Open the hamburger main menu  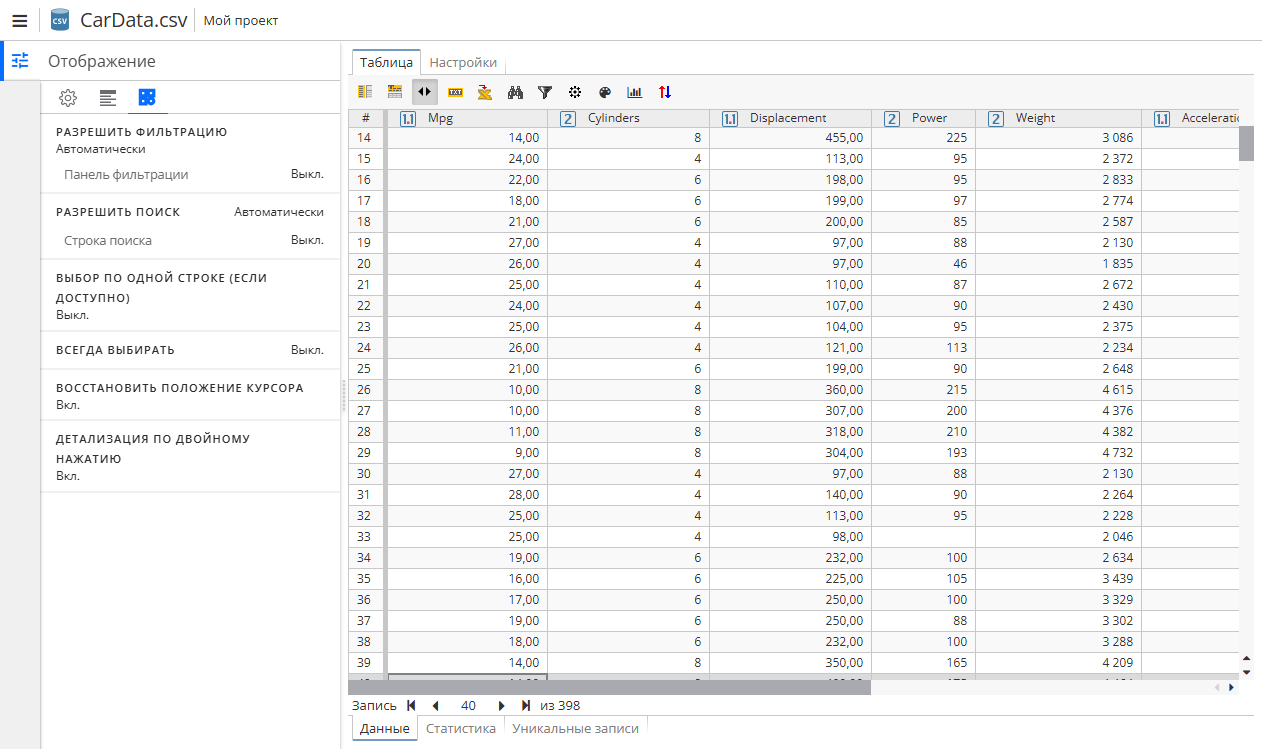tap(19, 20)
